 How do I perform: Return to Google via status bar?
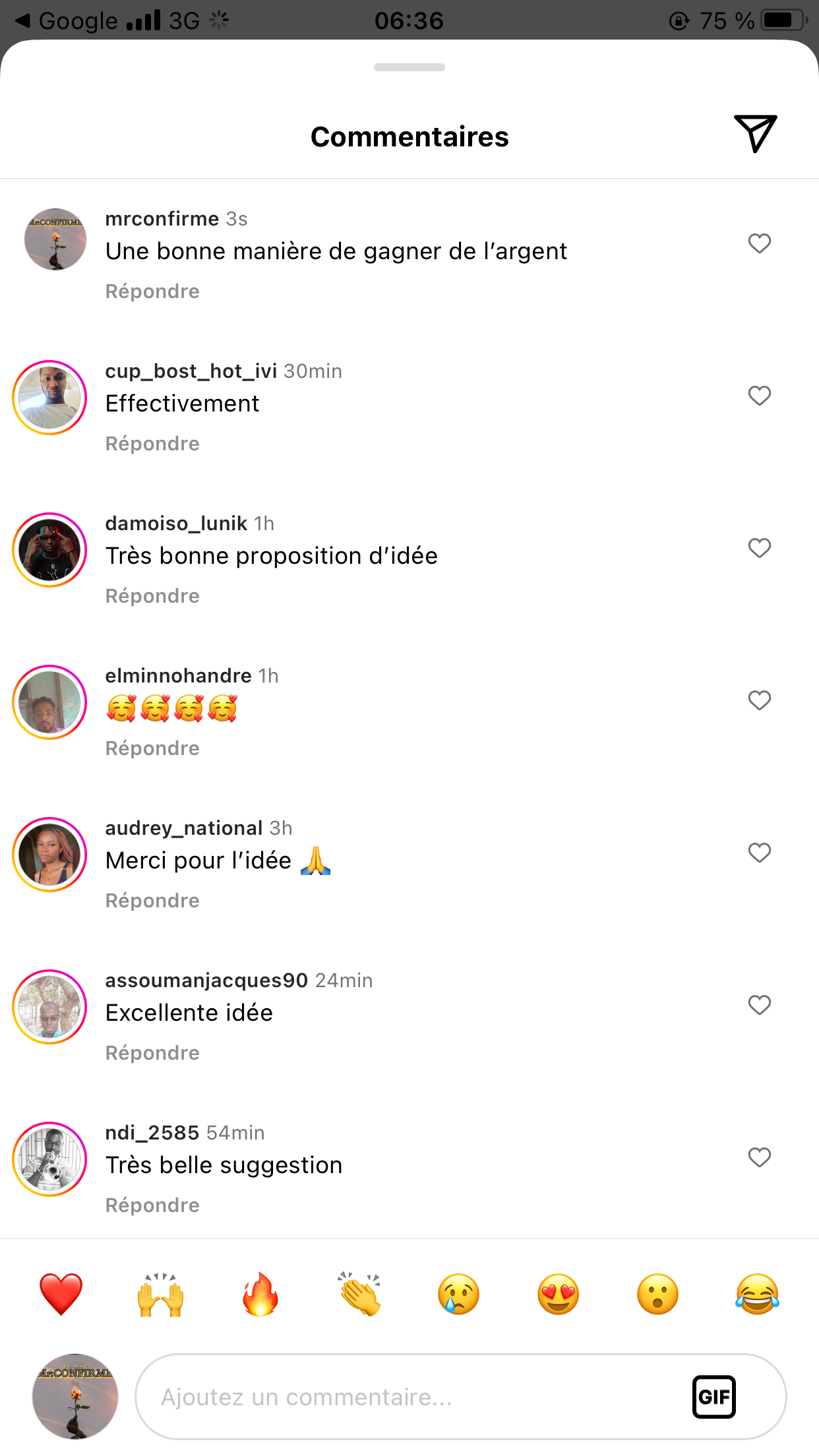[x=66, y=20]
